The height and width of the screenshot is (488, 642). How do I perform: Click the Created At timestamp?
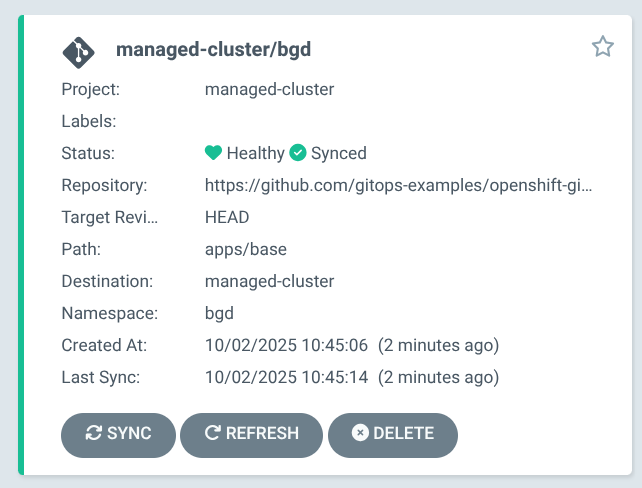click(x=287, y=345)
